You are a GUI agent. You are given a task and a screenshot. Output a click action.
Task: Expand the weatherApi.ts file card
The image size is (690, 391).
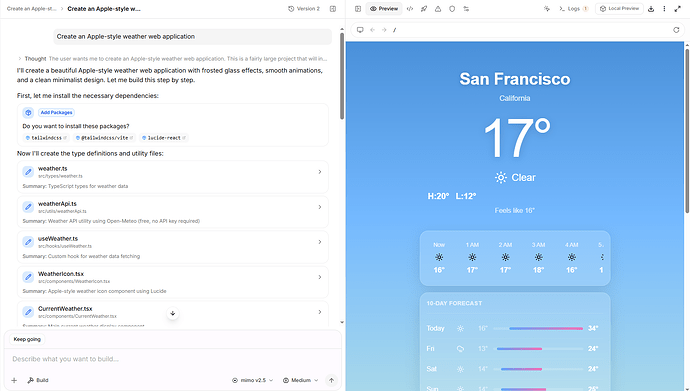(x=320, y=207)
